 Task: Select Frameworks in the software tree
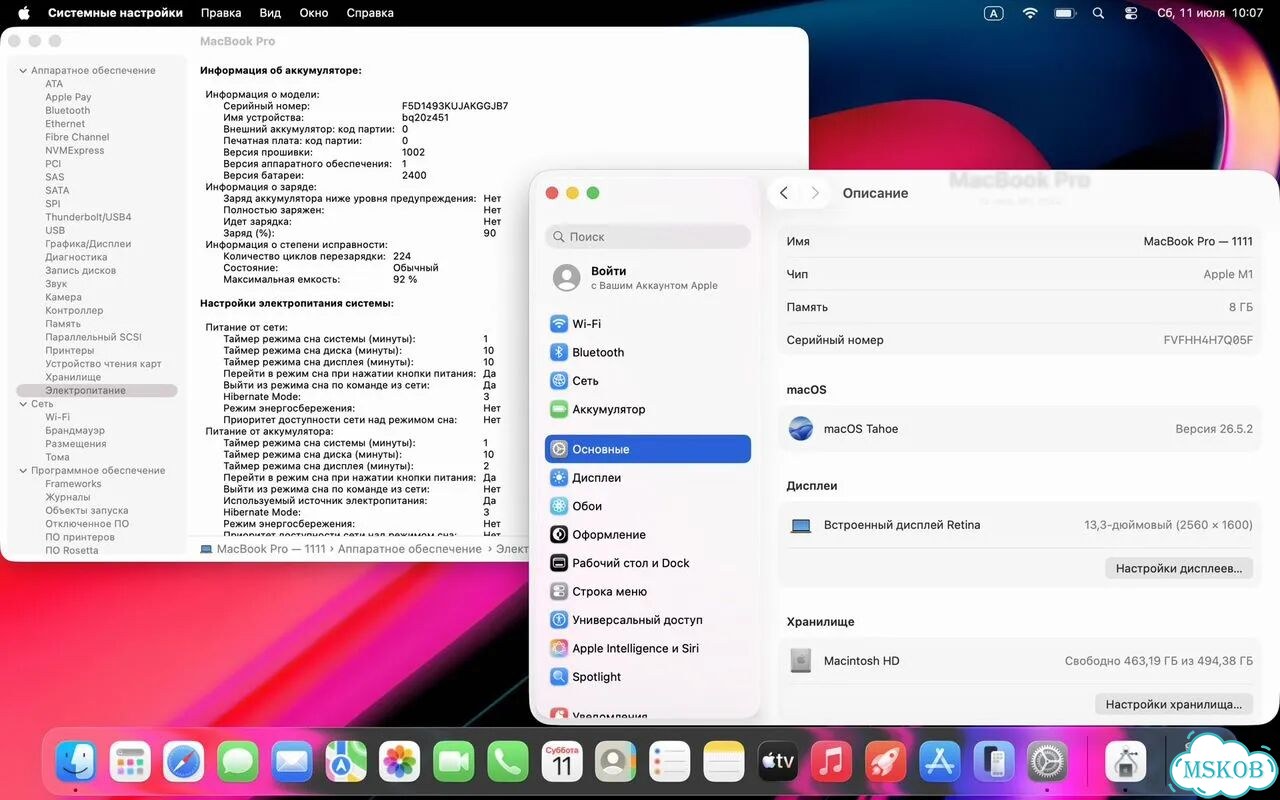73,484
